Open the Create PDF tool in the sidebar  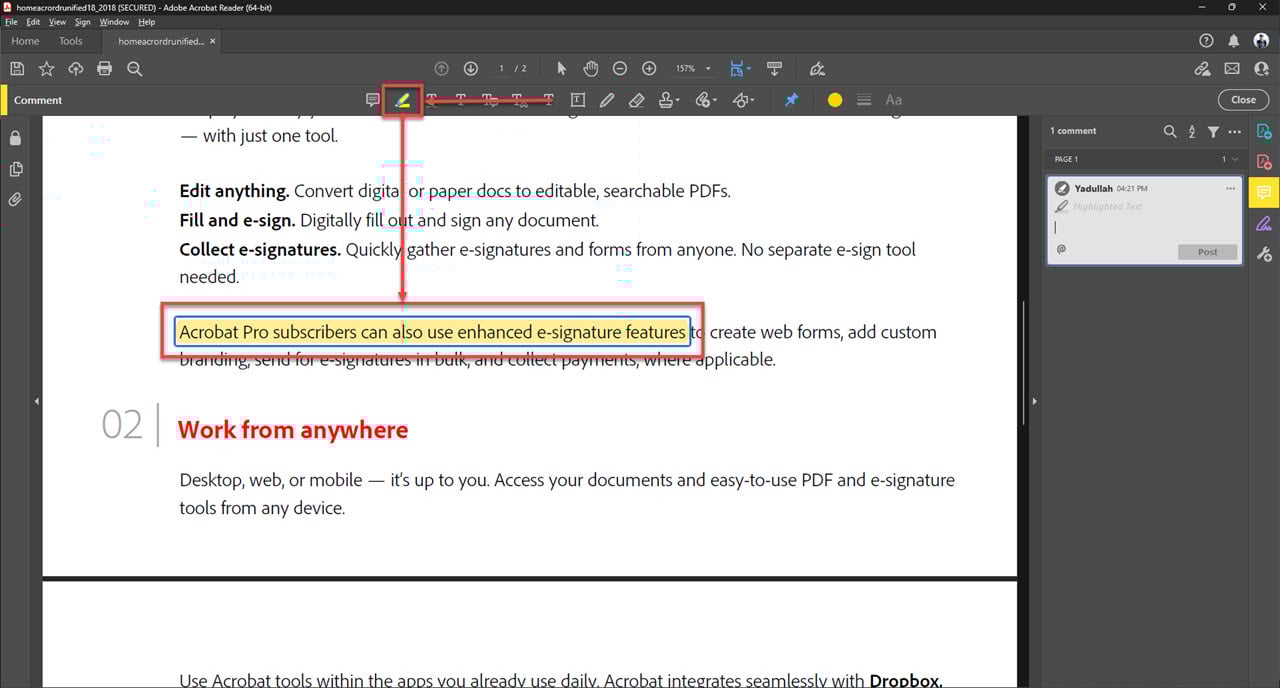click(1264, 162)
